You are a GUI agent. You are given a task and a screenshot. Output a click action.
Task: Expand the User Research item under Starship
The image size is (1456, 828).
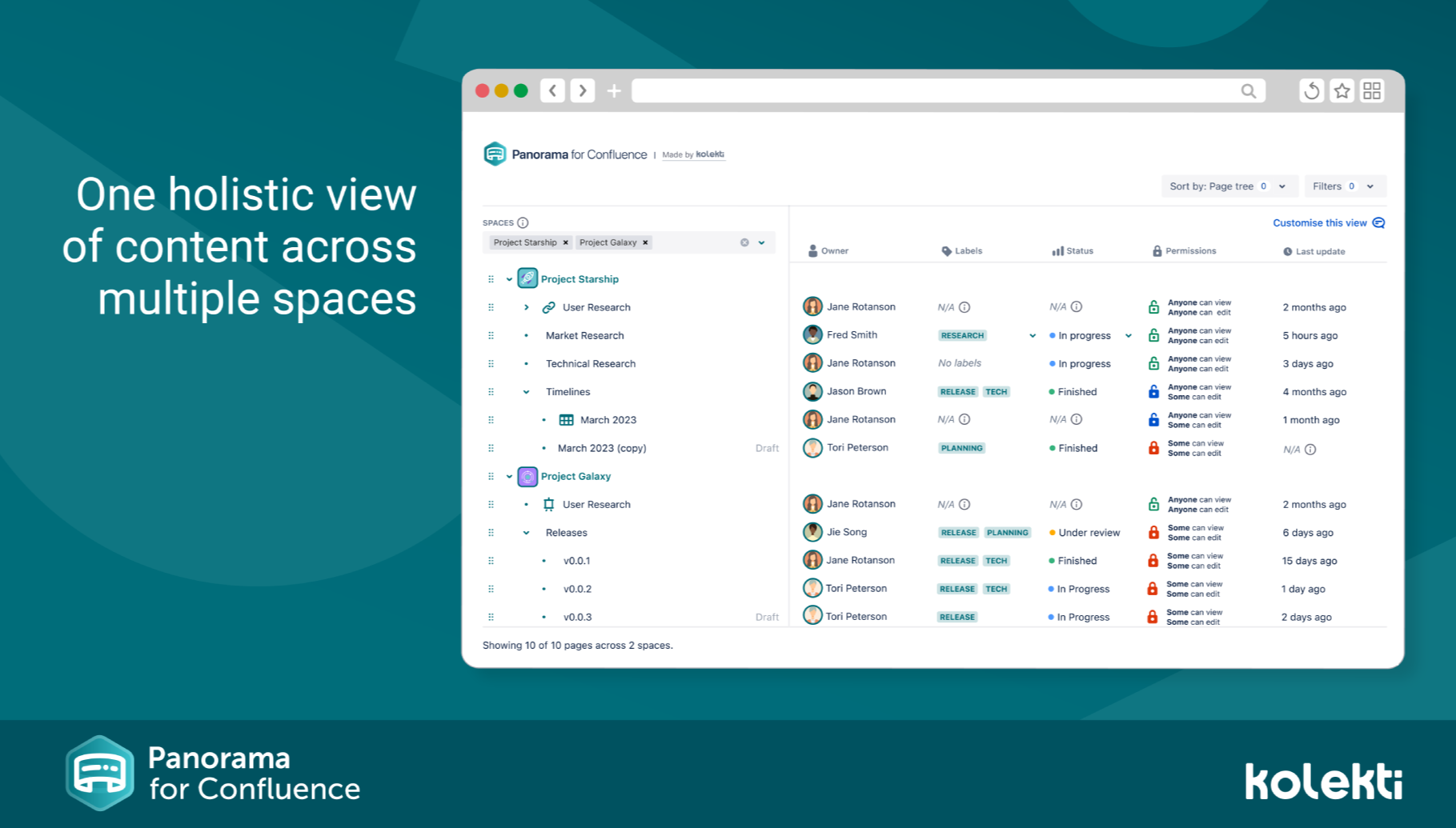[x=526, y=307]
